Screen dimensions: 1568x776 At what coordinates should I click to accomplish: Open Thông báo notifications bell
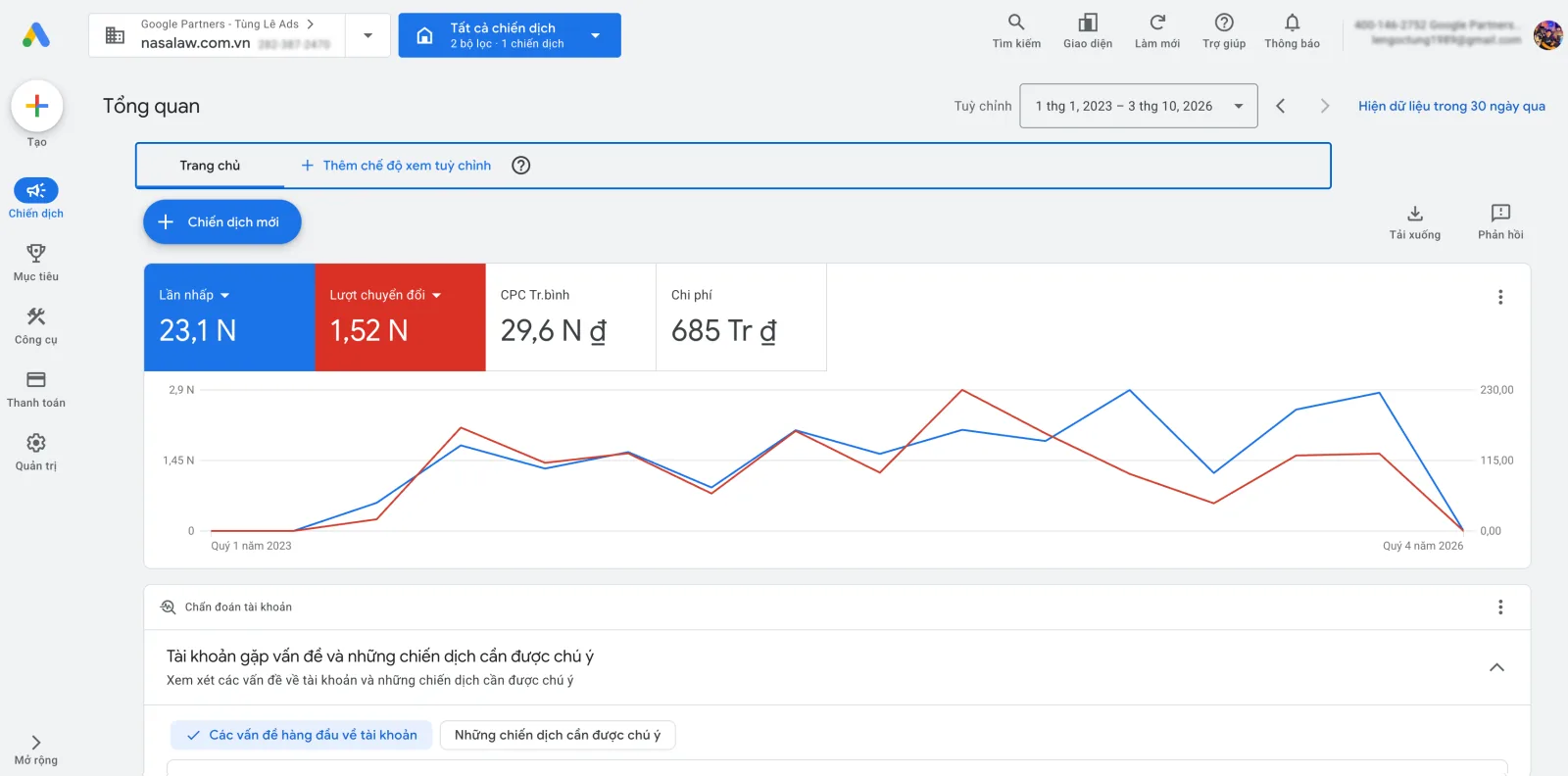coord(1292,30)
